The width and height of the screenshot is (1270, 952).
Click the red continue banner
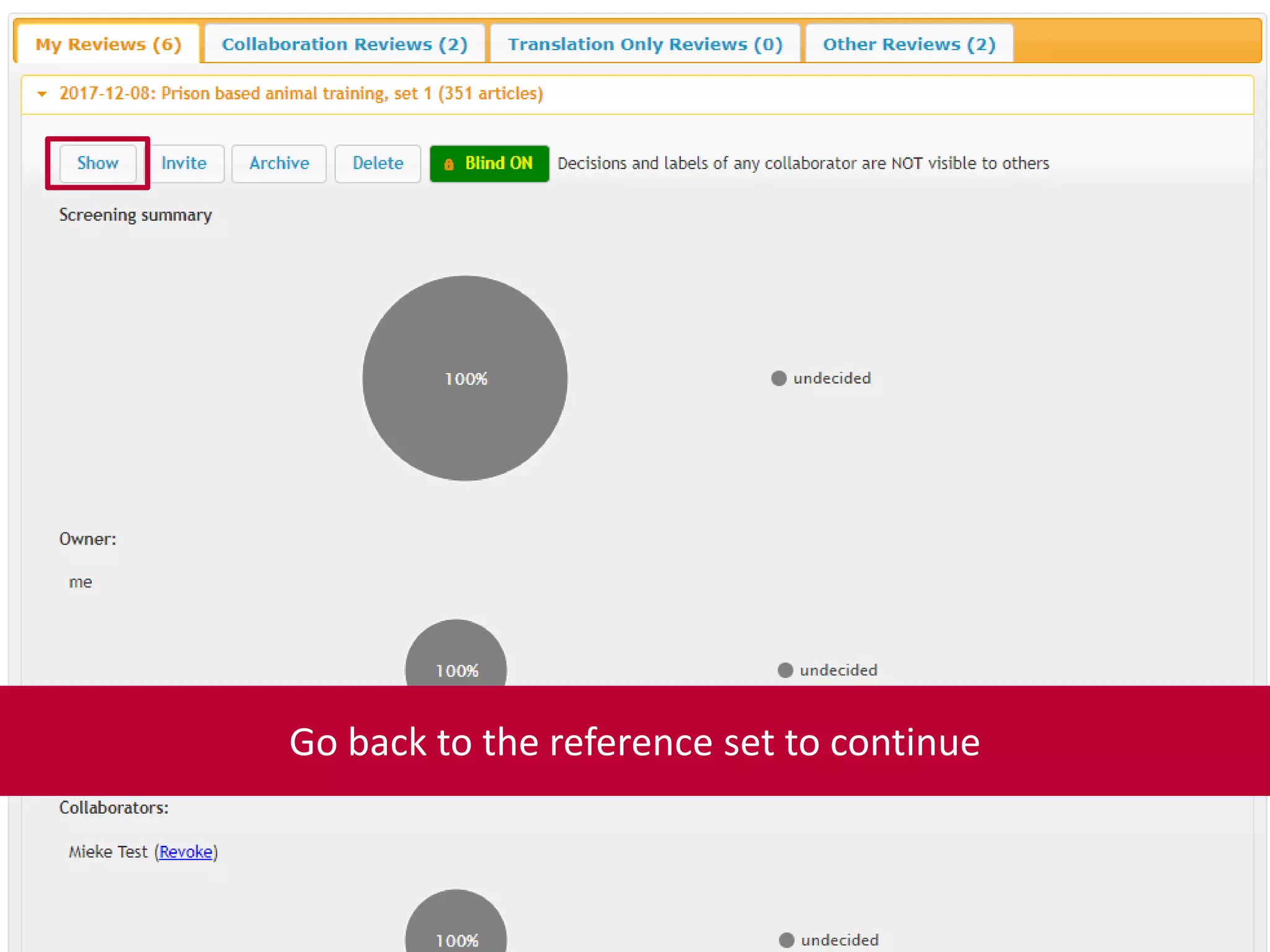pos(634,741)
